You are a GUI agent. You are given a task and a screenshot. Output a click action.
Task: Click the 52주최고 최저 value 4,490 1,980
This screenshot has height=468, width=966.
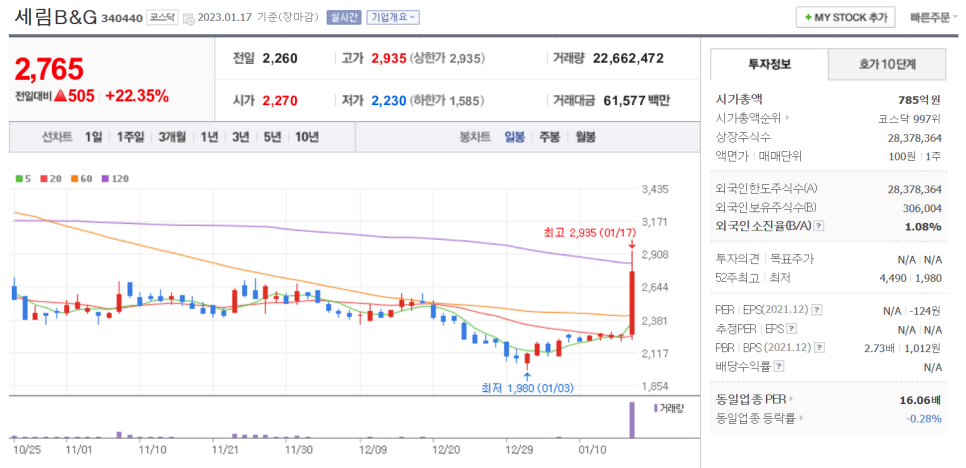[911, 278]
